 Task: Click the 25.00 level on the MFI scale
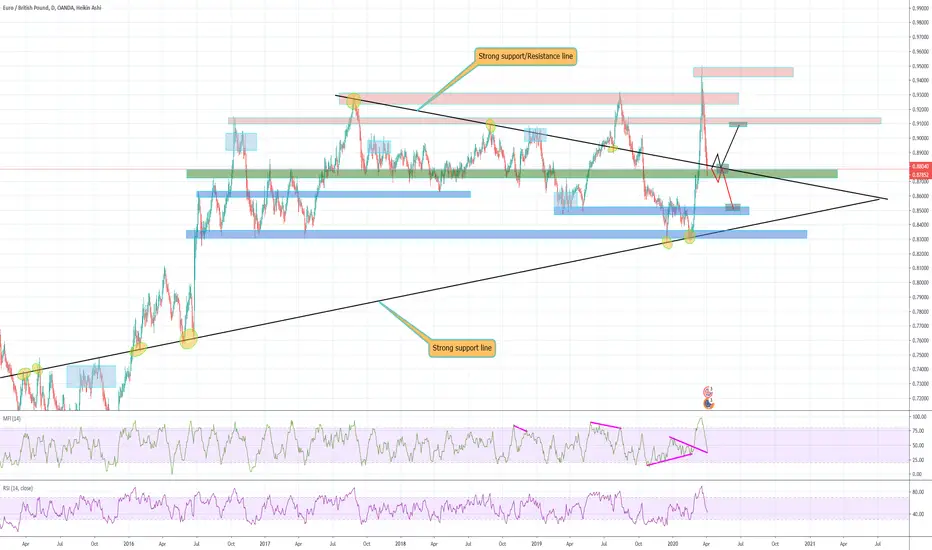click(x=919, y=460)
